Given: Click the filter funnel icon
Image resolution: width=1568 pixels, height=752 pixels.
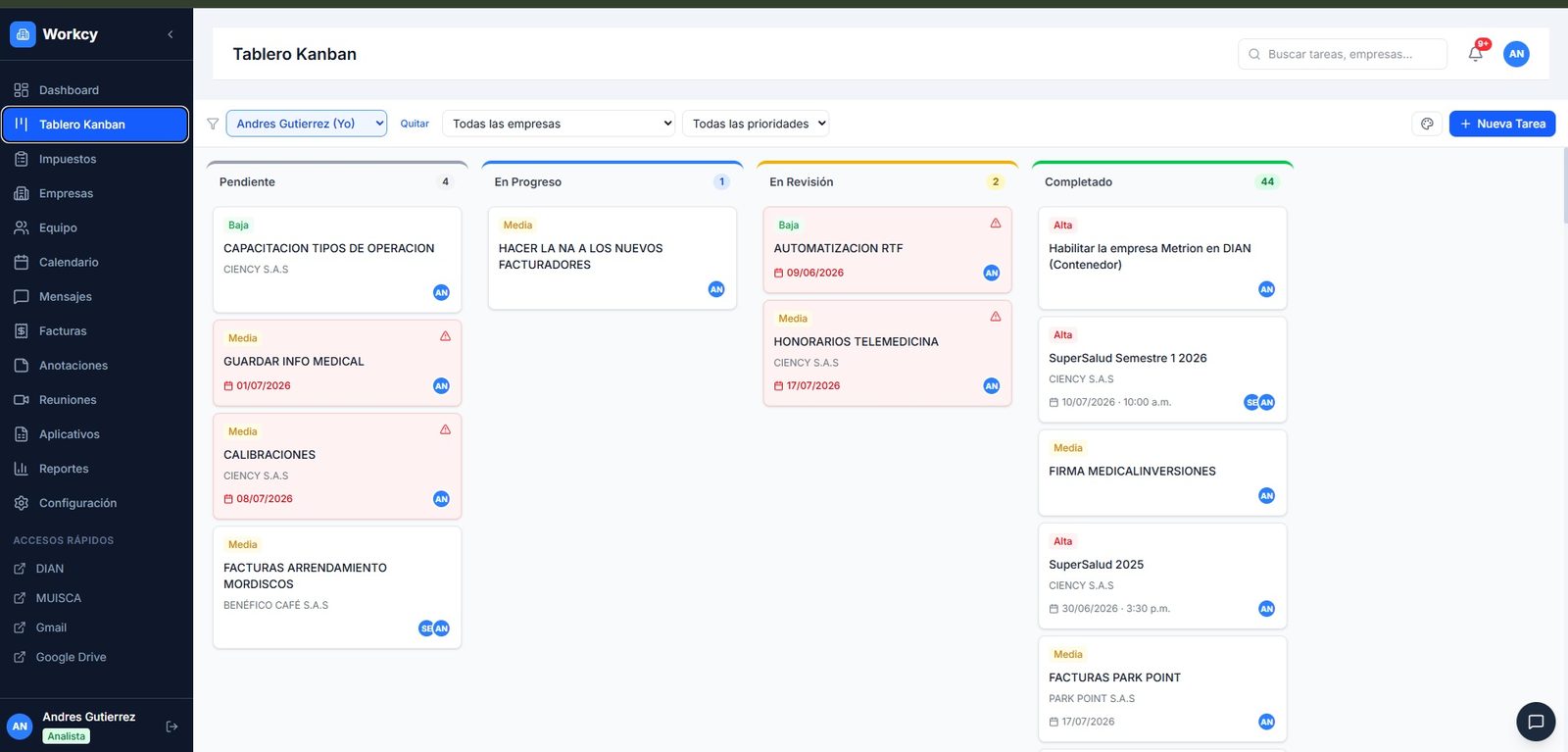Looking at the screenshot, I should pos(213,125).
